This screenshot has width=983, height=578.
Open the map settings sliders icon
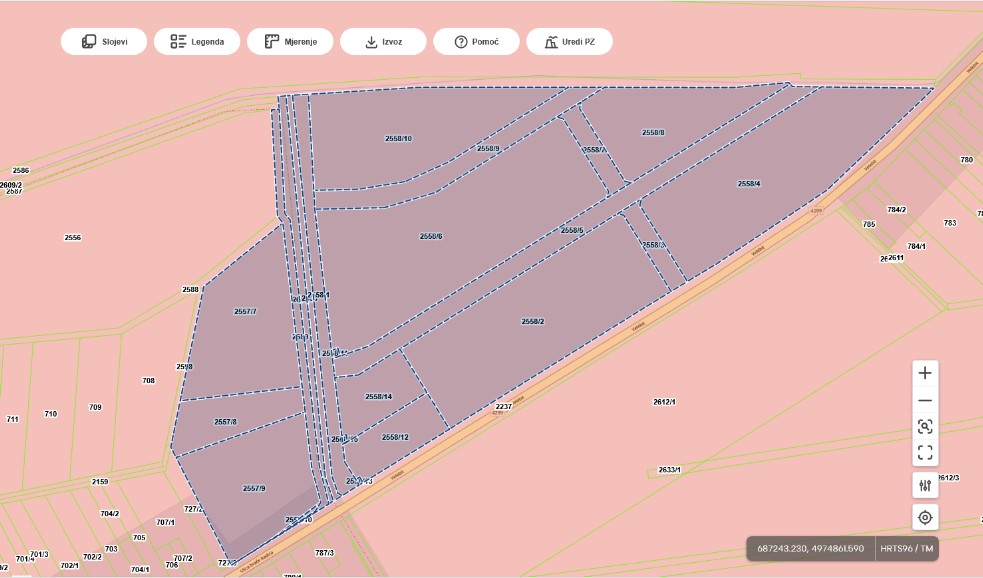tap(925, 485)
